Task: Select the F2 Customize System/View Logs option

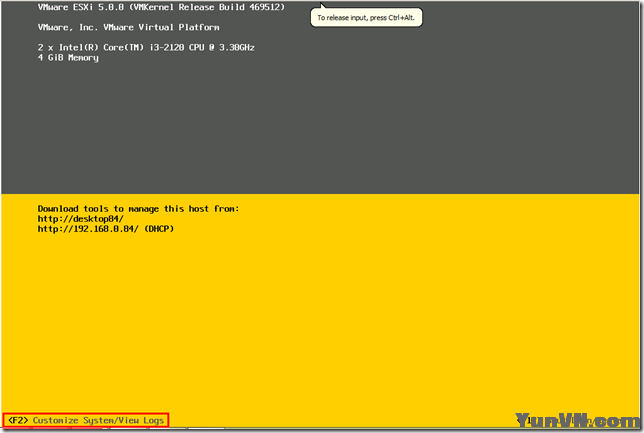Action: pyautogui.click(x=86, y=420)
